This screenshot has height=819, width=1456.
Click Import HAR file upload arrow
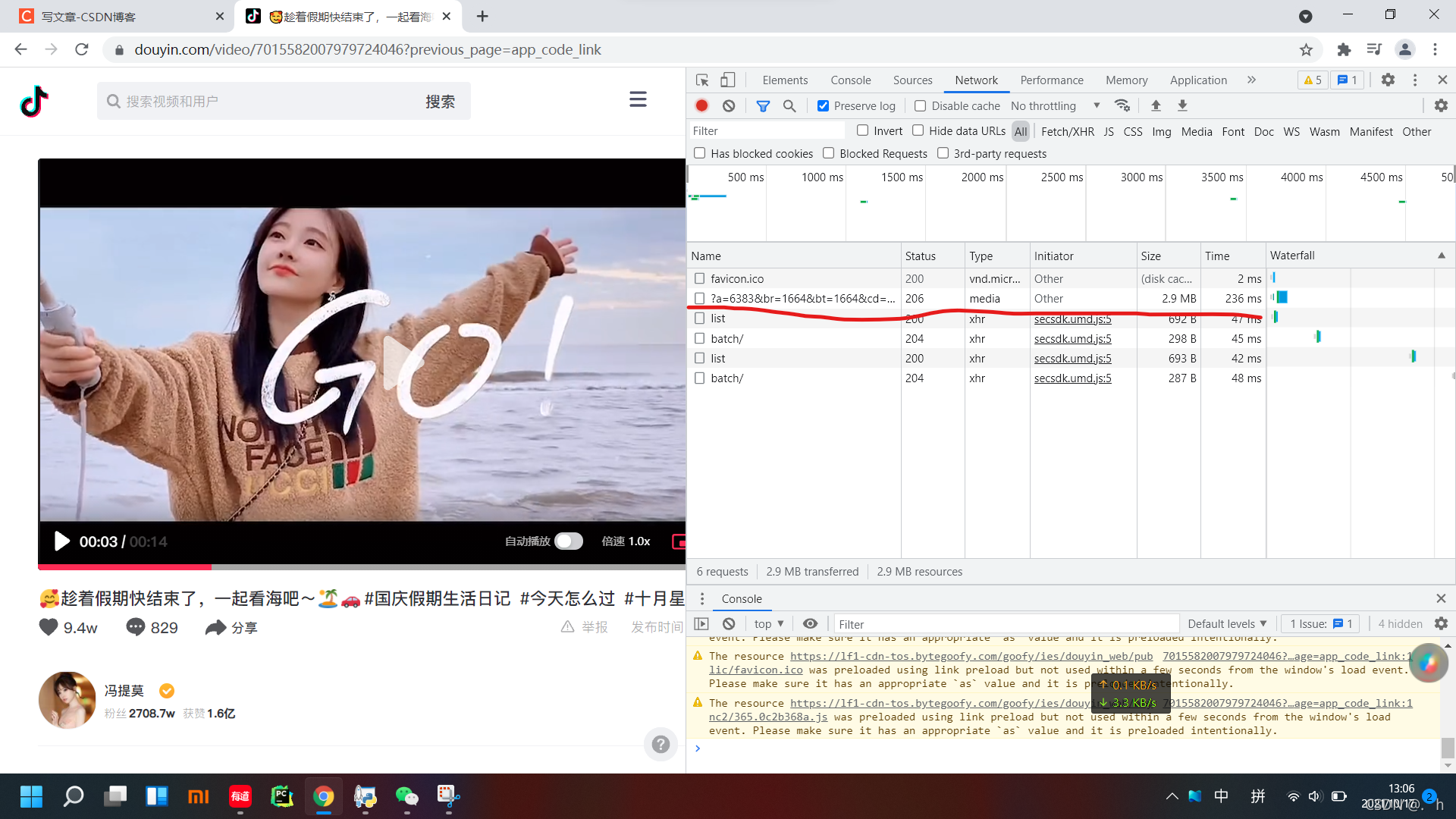tap(1156, 105)
